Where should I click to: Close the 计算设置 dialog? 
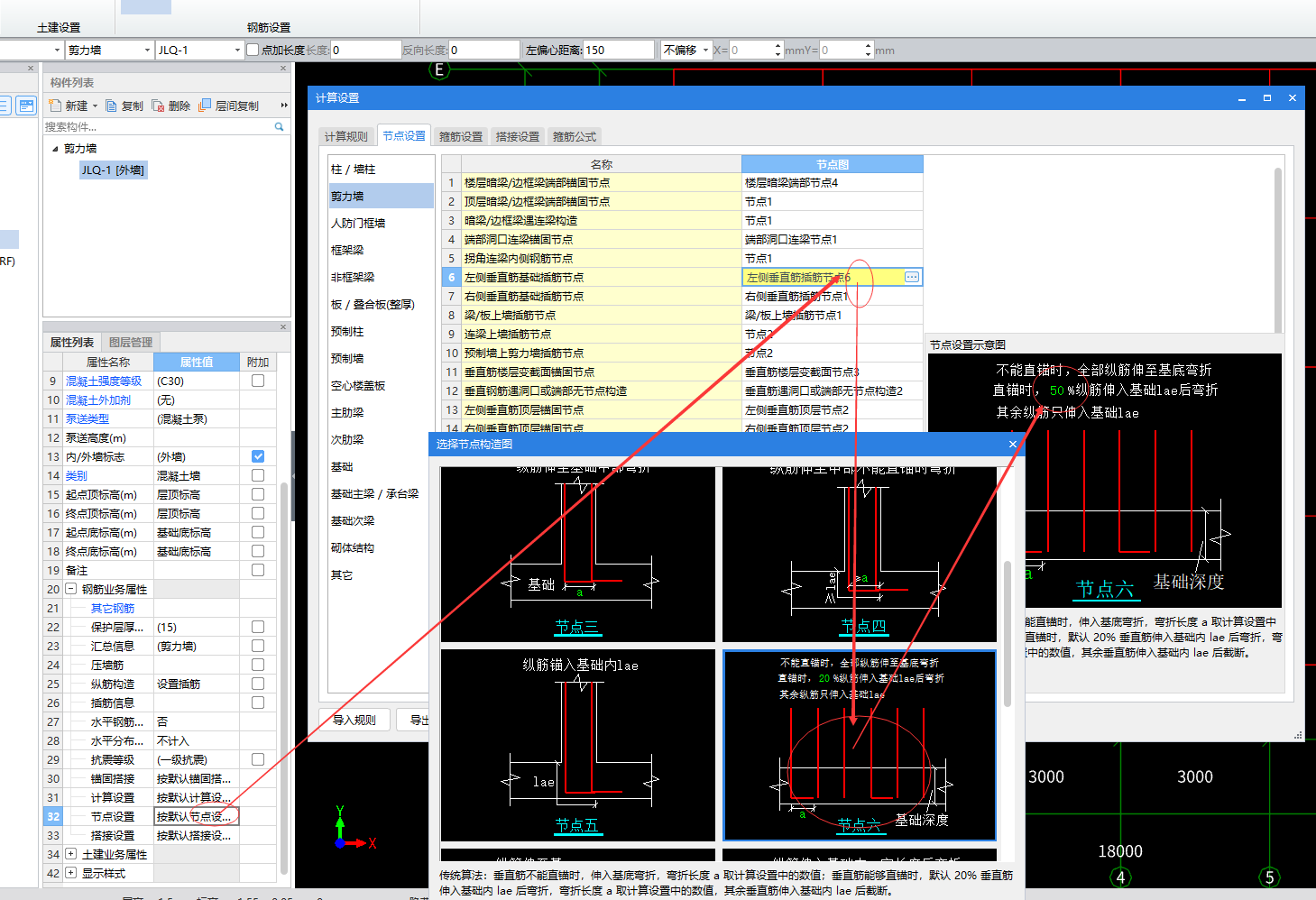point(1292,97)
